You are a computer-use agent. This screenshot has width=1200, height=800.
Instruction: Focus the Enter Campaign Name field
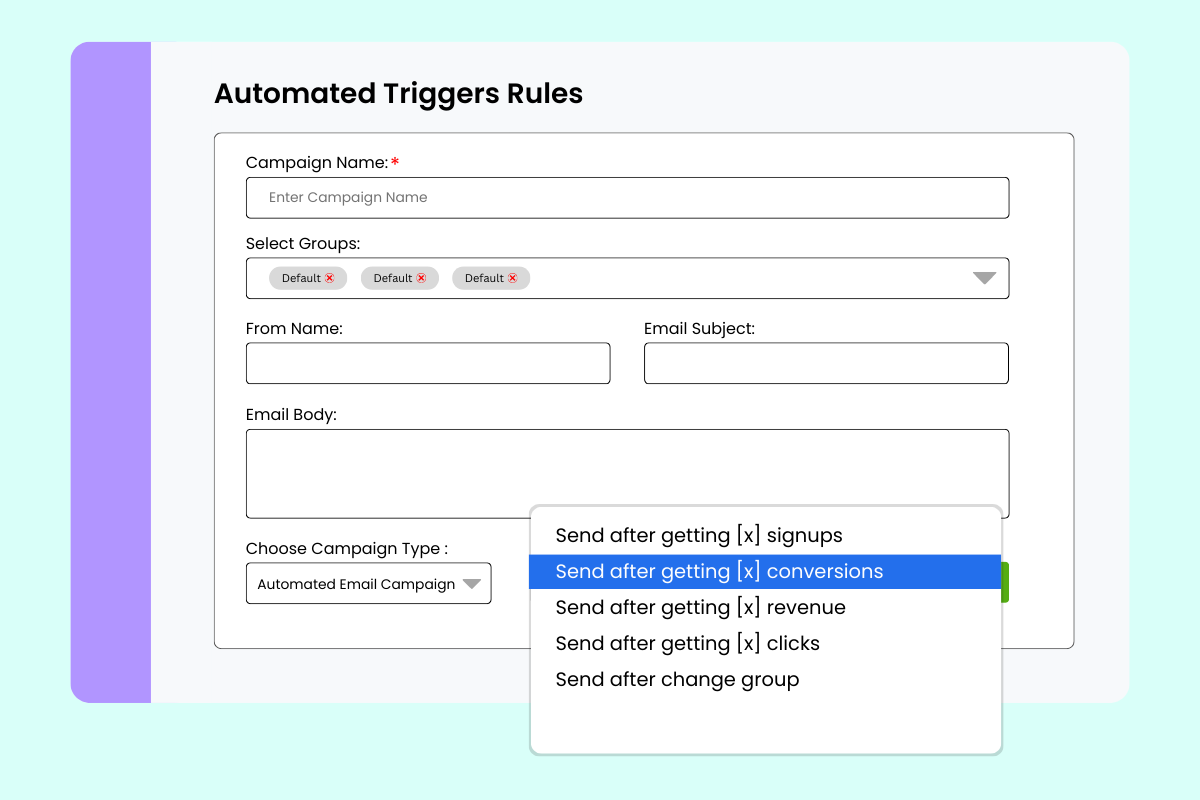(627, 198)
